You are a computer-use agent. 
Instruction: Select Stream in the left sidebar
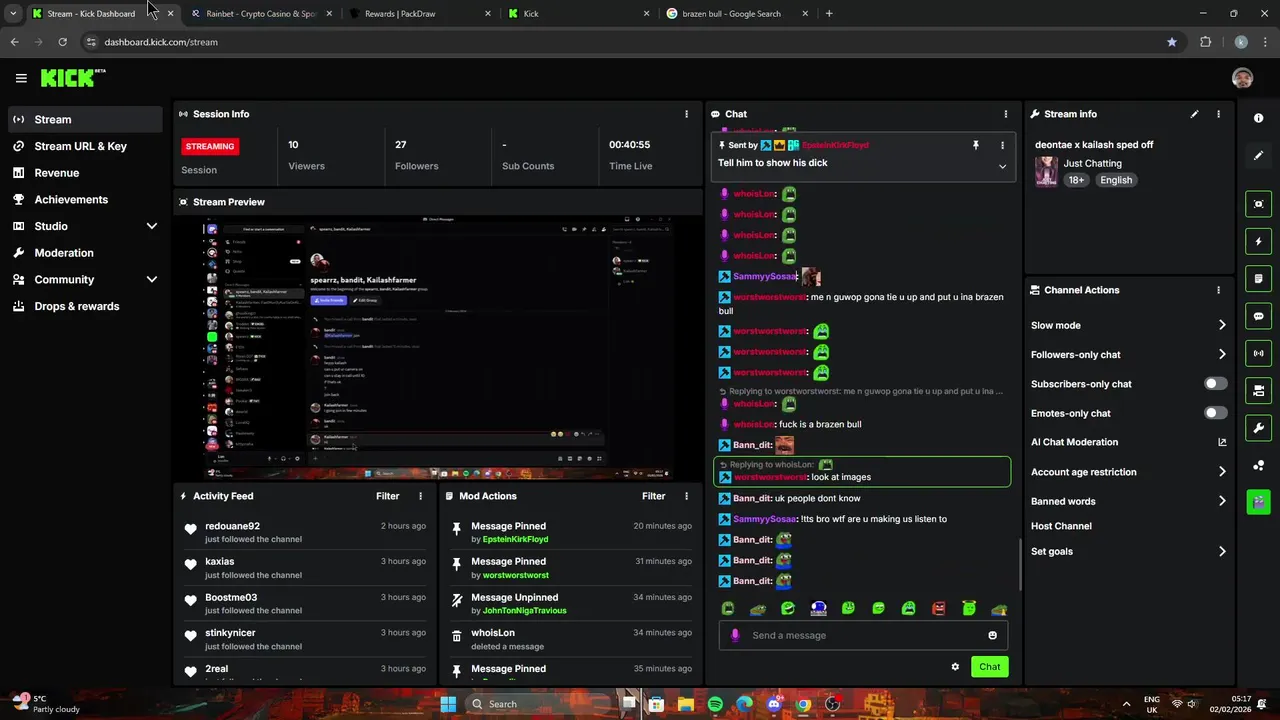click(85, 119)
